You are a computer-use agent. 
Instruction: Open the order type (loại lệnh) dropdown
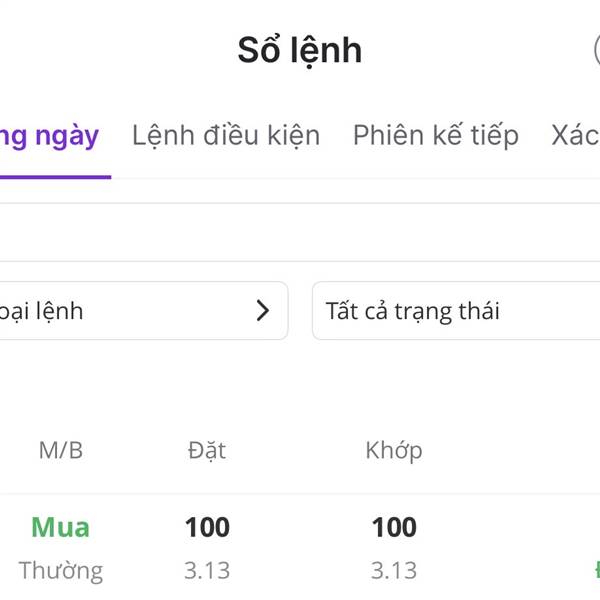pos(140,311)
